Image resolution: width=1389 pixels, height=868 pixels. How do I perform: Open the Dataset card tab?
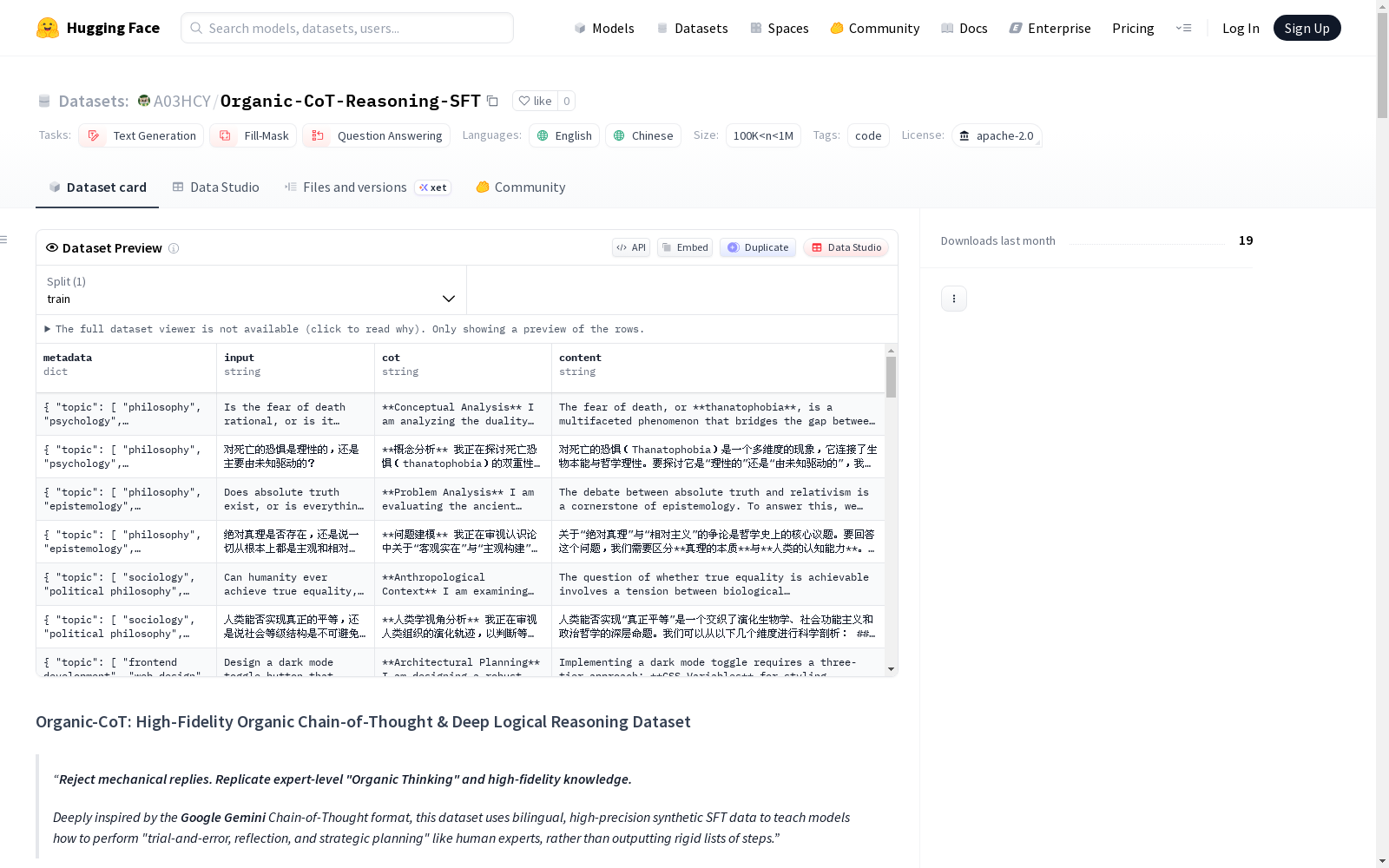(x=97, y=187)
